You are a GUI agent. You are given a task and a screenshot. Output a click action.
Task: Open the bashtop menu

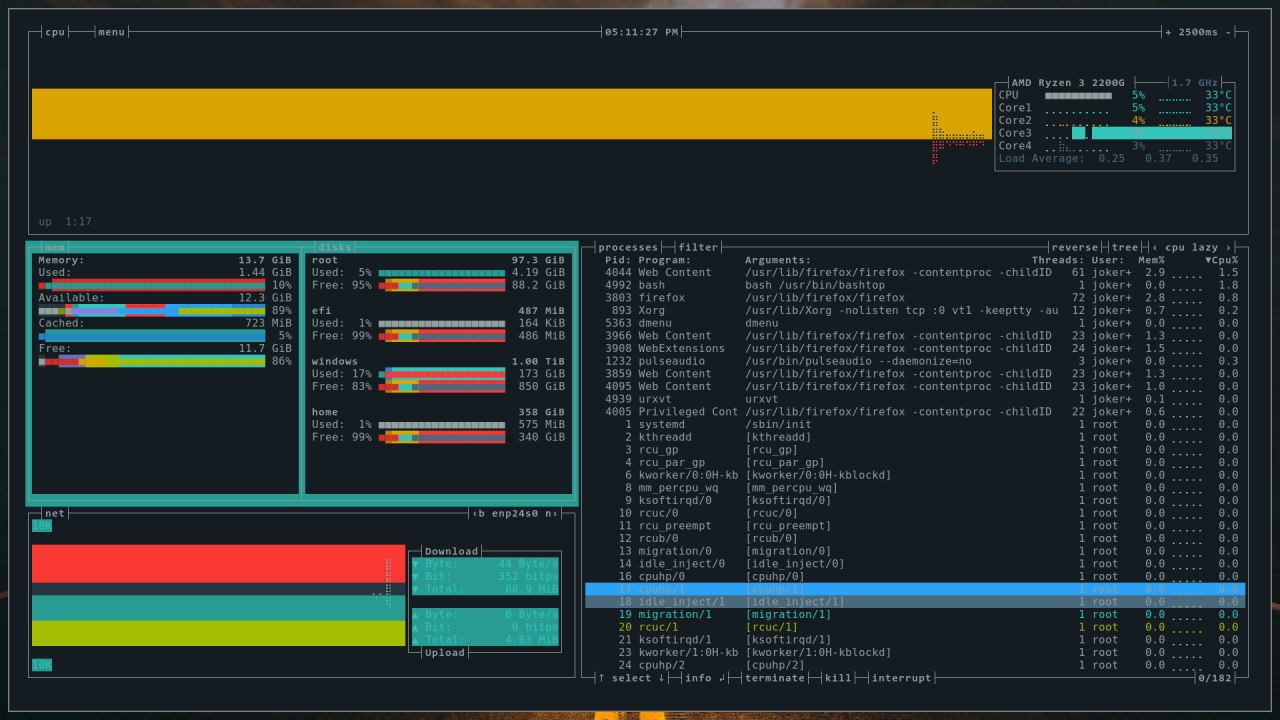[111, 32]
